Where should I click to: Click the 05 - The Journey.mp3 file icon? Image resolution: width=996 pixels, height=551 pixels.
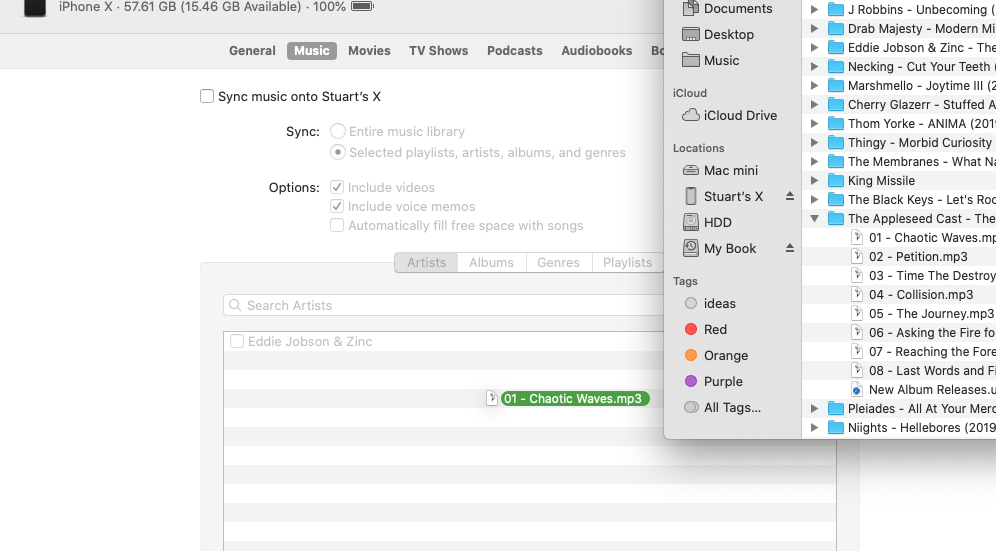857,313
